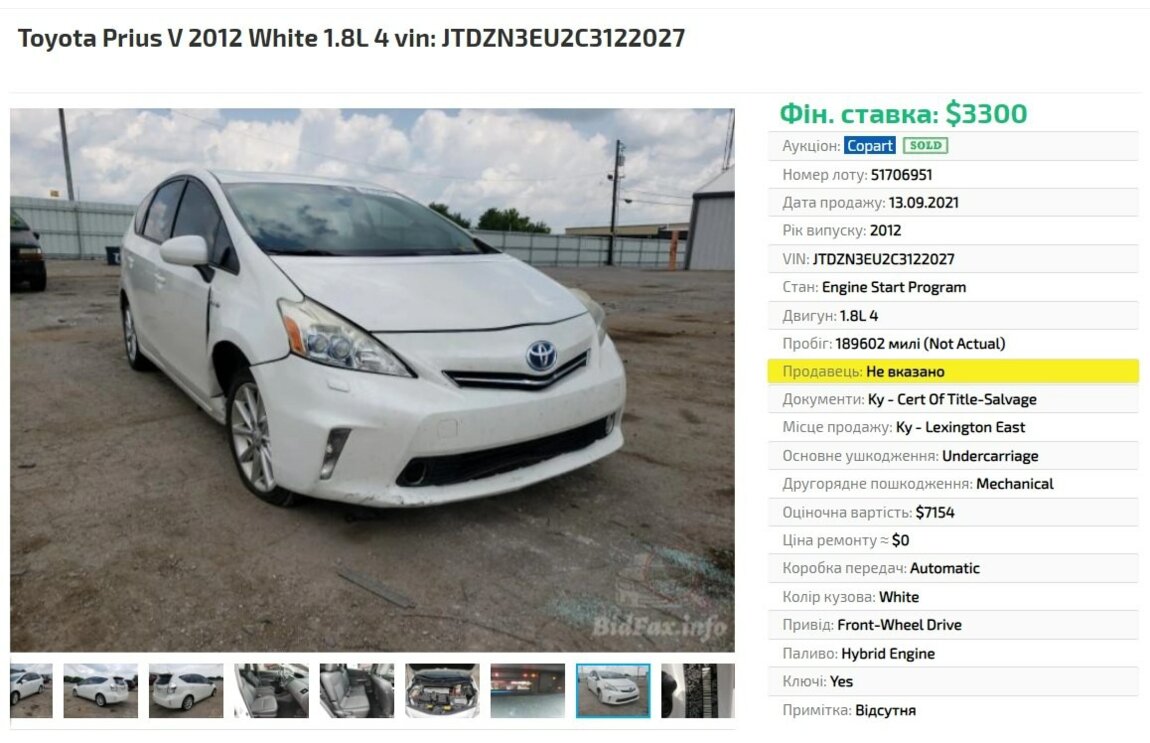The width and height of the screenshot is (1150, 743).
Task: Select the engine bay thumbnail
Action: 442,690
